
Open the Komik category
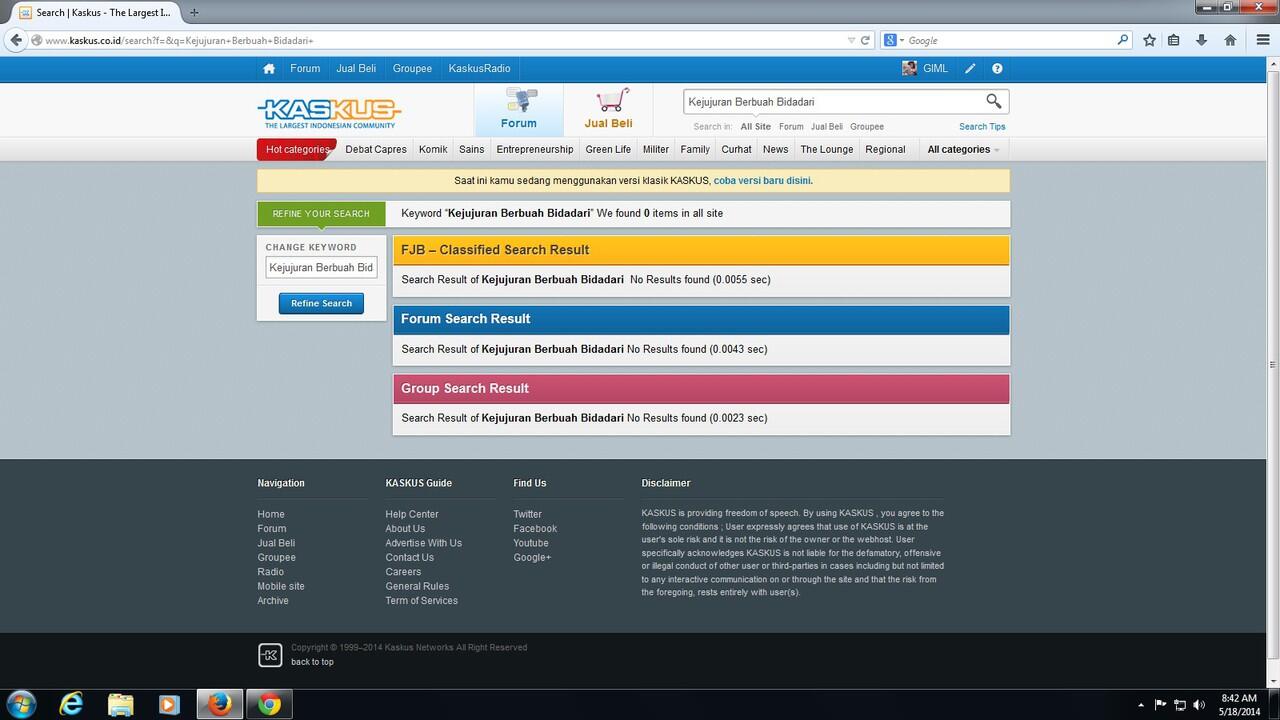pyautogui.click(x=433, y=149)
